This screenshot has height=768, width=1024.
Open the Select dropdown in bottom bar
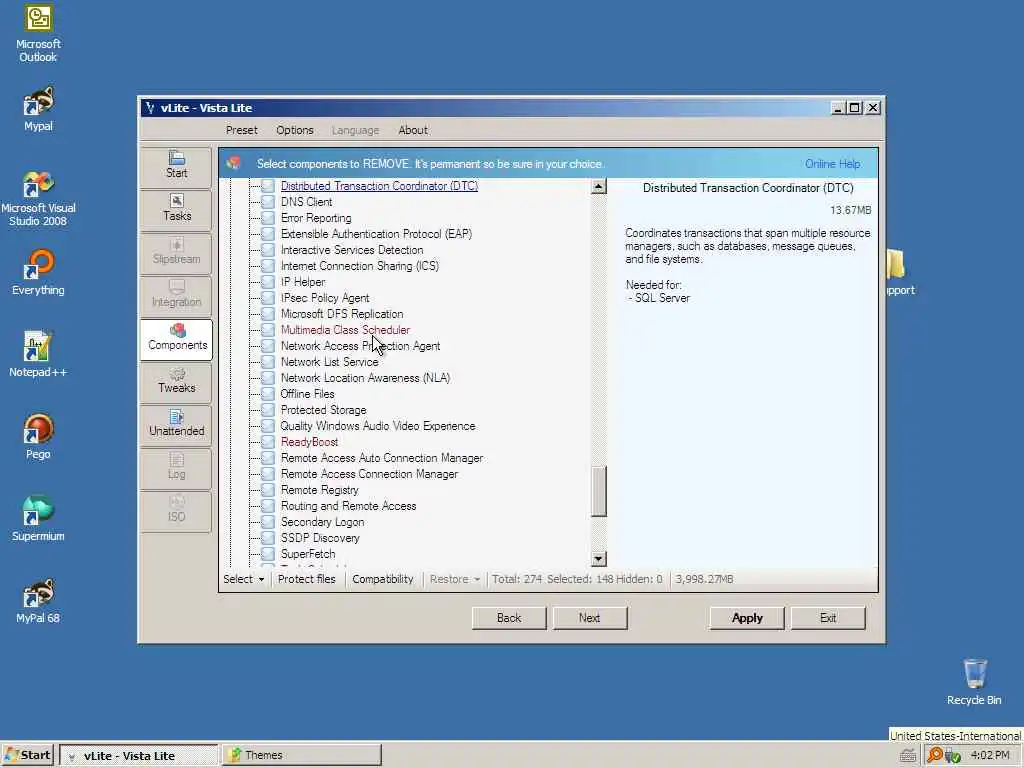coord(244,579)
